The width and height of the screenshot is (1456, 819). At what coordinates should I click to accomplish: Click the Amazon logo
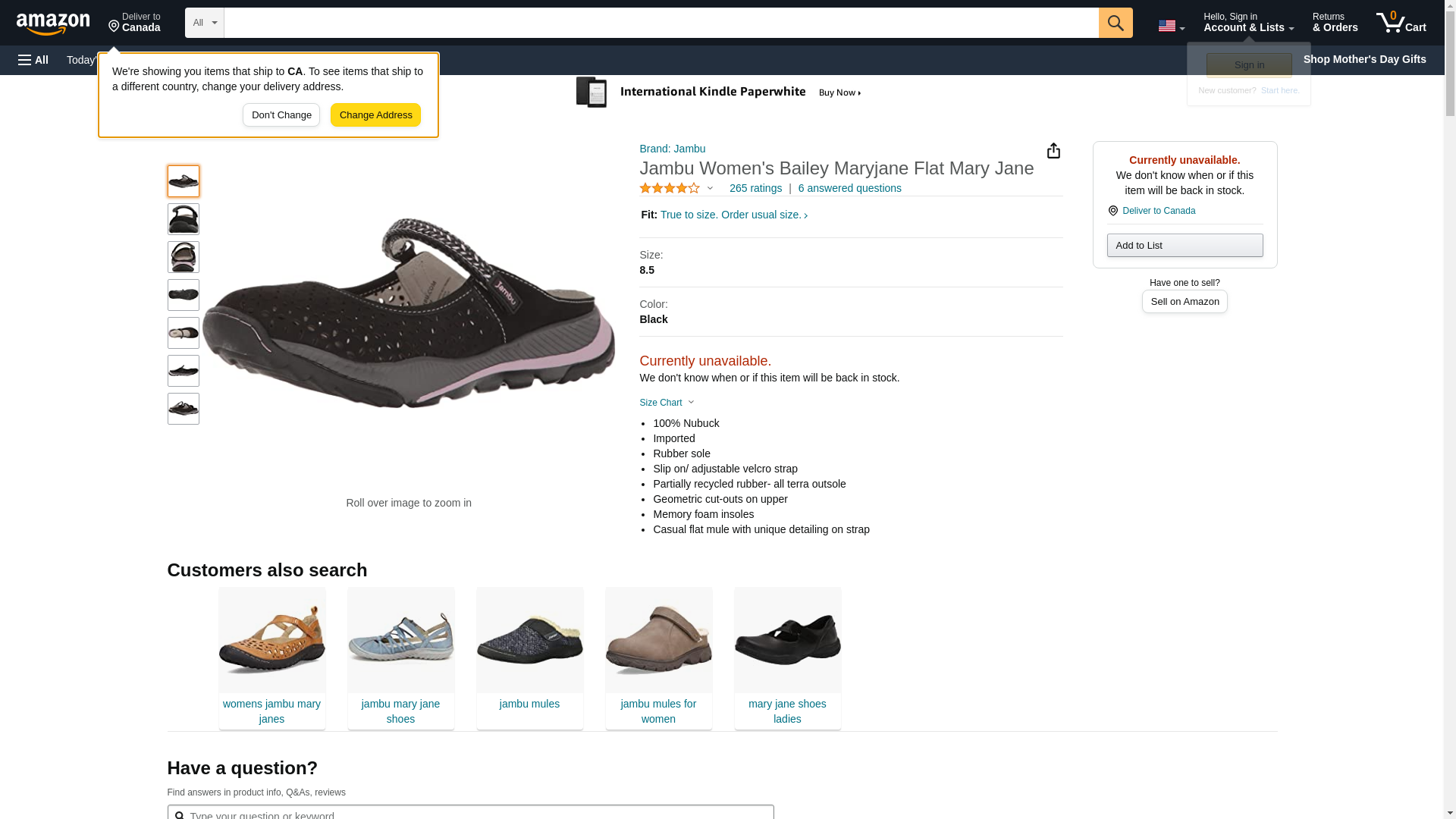(x=53, y=24)
